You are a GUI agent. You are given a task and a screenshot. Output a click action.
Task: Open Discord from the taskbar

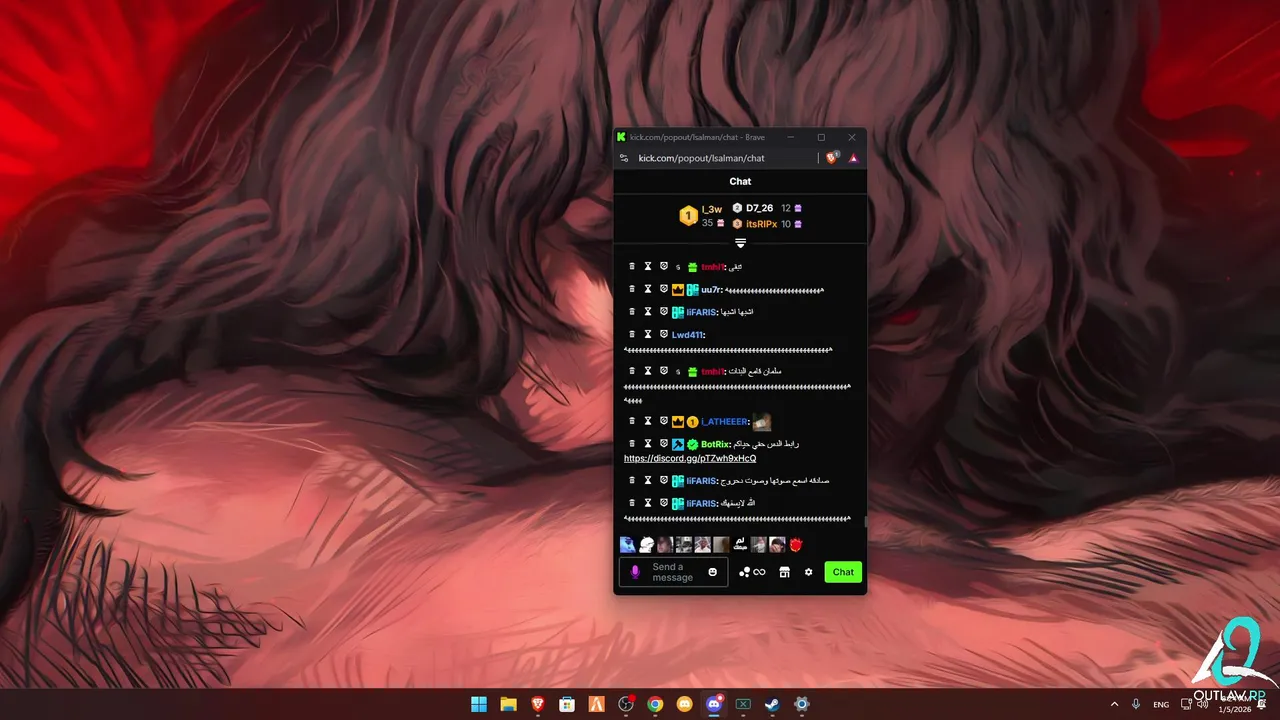coord(714,704)
